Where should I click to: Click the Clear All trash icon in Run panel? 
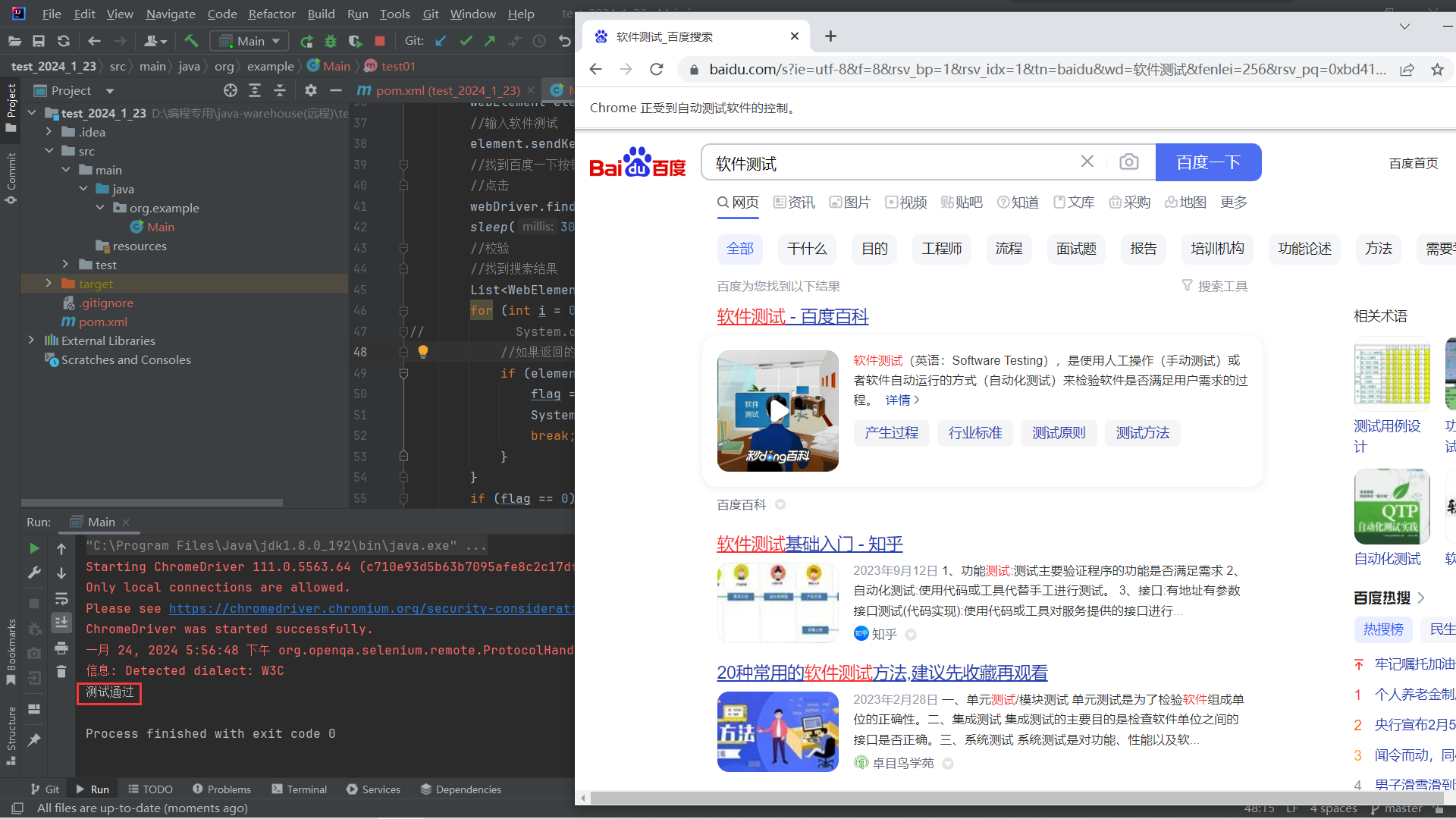tap(61, 672)
